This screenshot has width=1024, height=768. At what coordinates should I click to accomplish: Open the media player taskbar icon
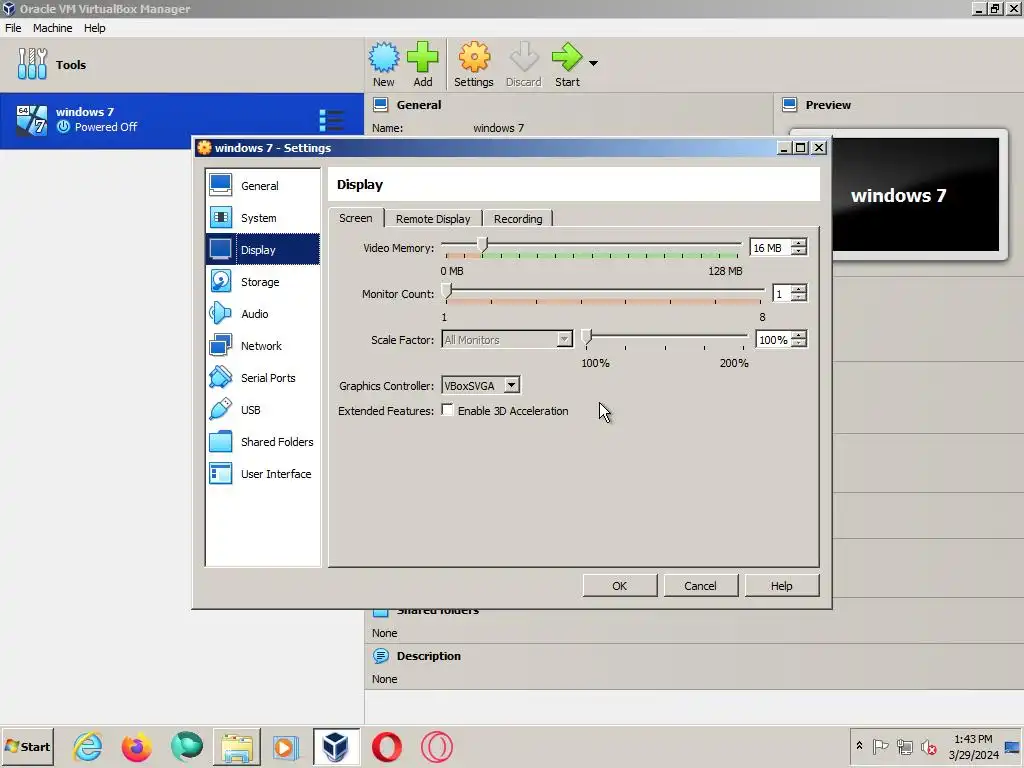pos(285,746)
